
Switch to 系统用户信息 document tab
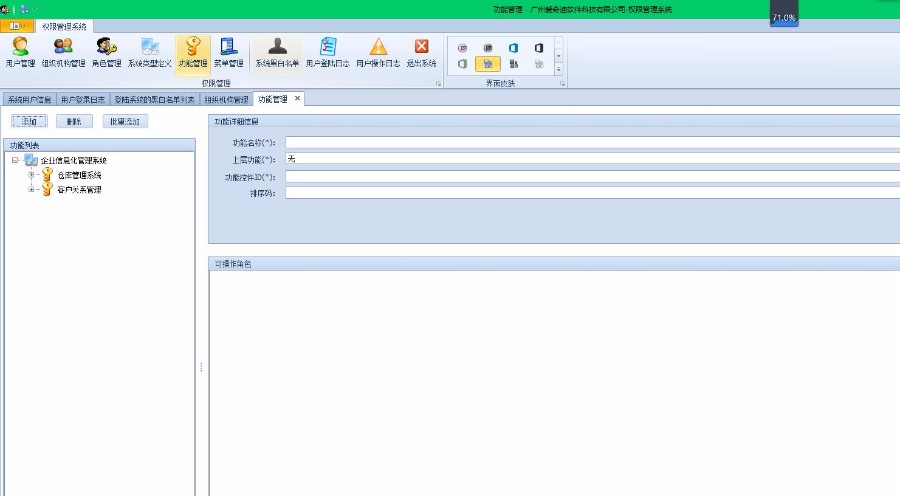(x=29, y=99)
